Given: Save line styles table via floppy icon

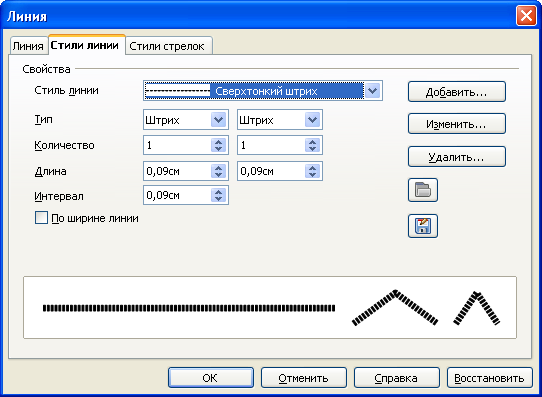Looking at the screenshot, I should pos(423,226).
